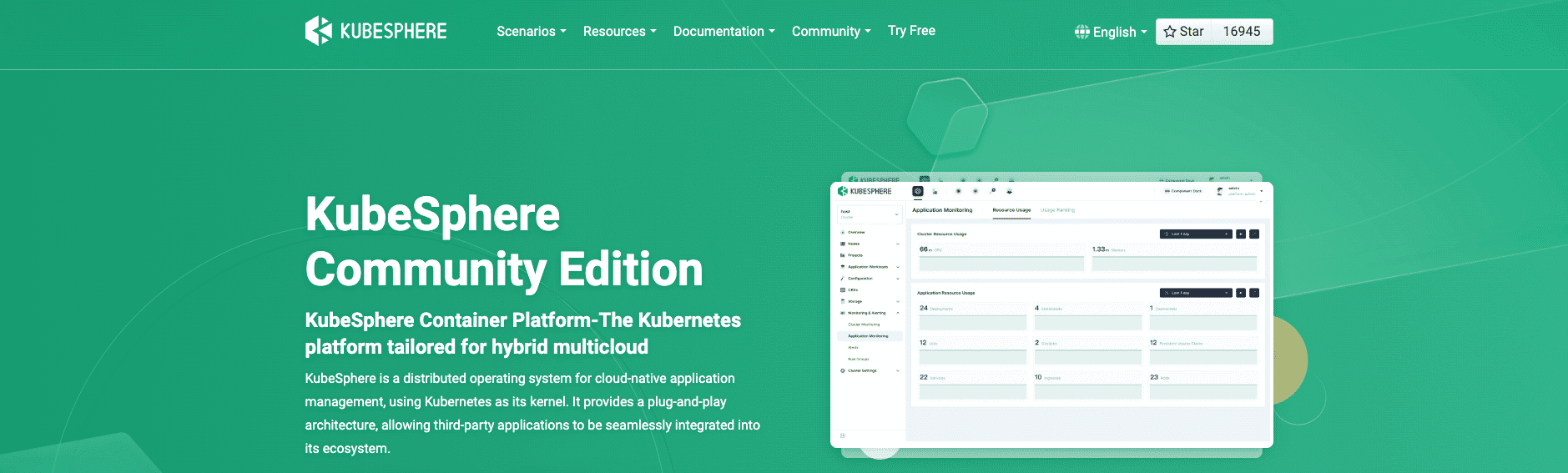Click the 1.33 Memory usage card
This screenshot has height=473, width=1568.
[1174, 258]
